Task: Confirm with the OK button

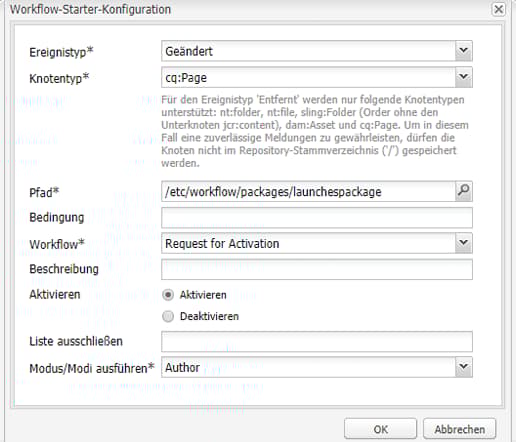Action: pyautogui.click(x=380, y=429)
